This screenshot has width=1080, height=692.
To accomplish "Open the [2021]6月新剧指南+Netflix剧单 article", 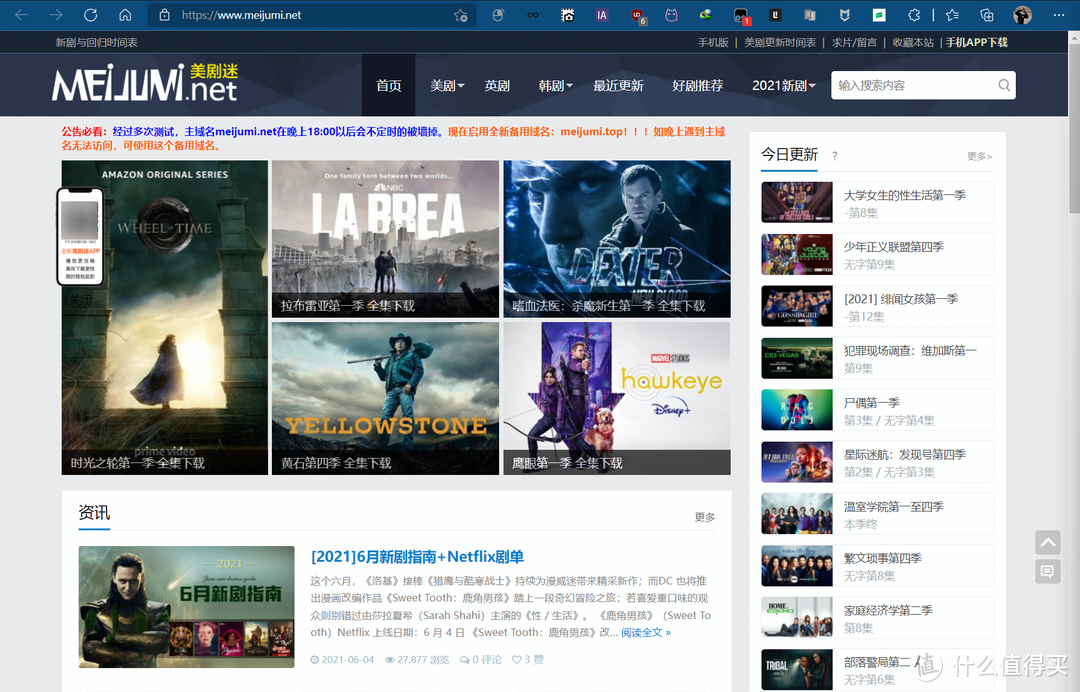I will click(417, 556).
